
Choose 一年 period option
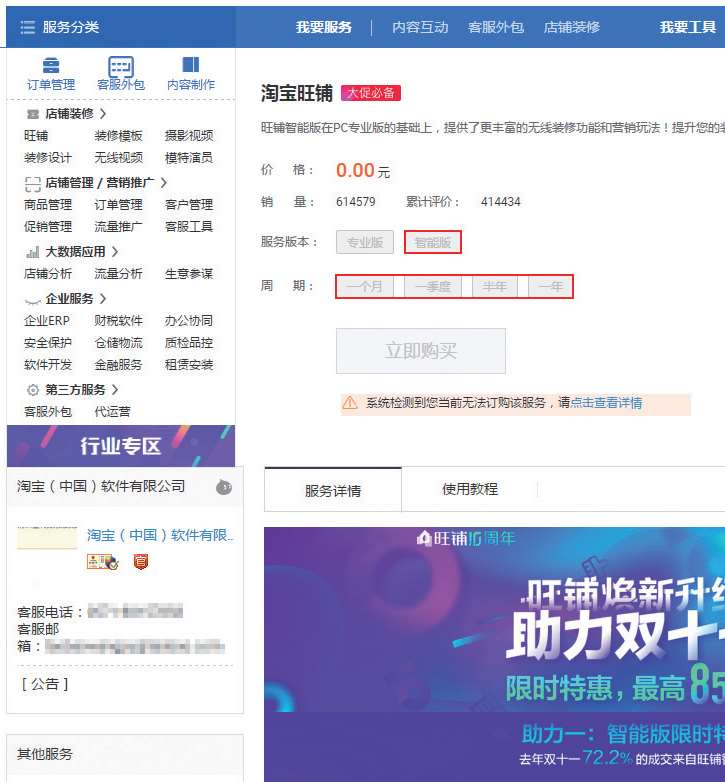point(550,287)
